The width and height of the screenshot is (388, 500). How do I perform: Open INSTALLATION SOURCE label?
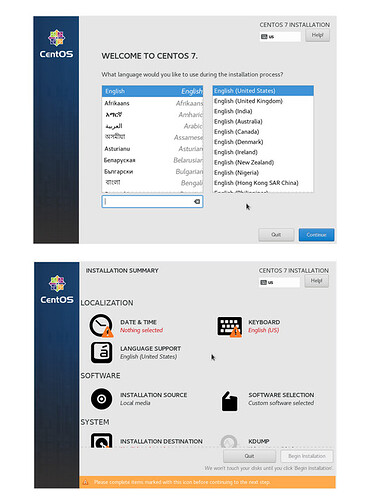tap(153, 395)
